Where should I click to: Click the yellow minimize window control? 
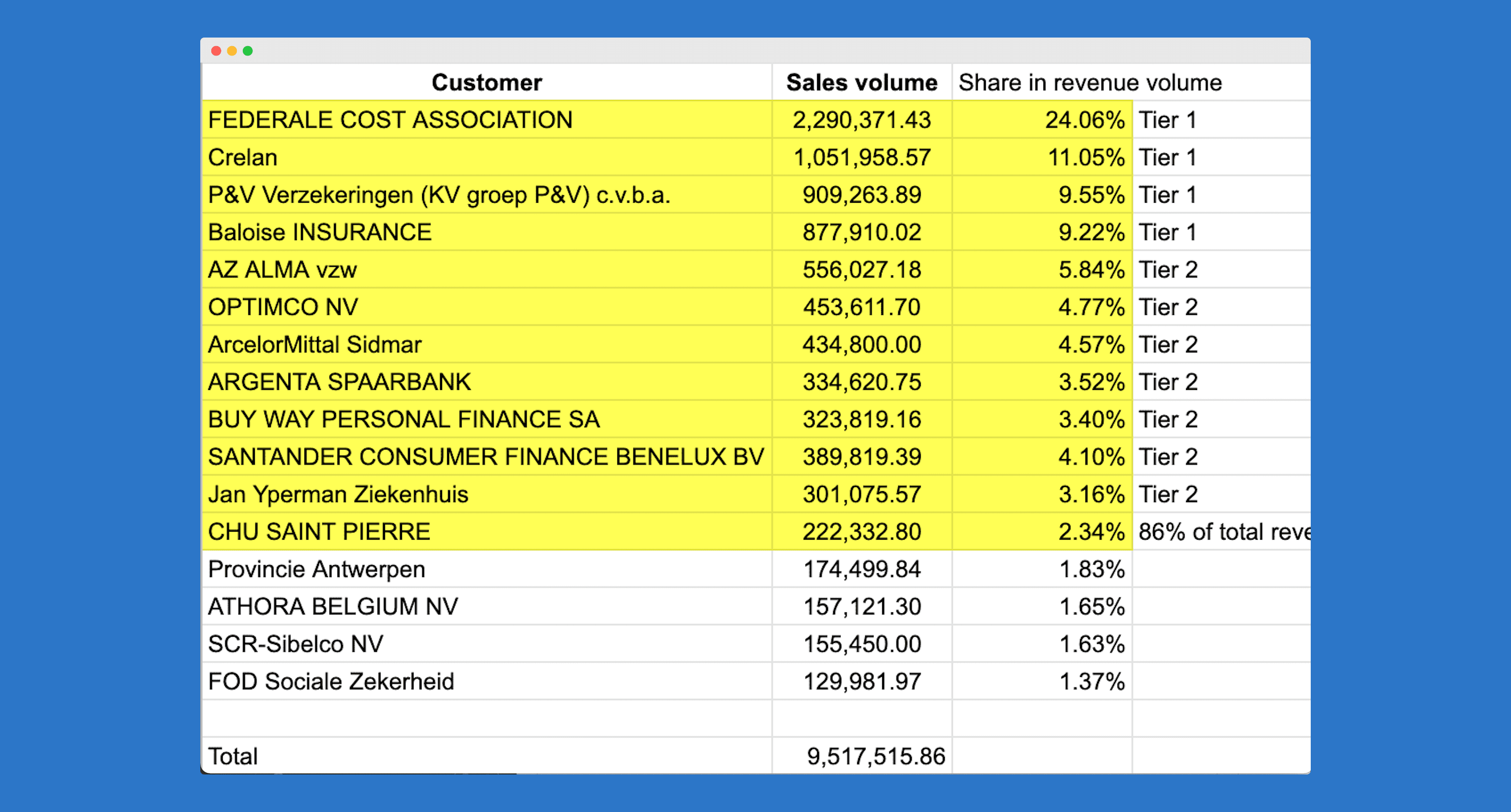[x=233, y=51]
